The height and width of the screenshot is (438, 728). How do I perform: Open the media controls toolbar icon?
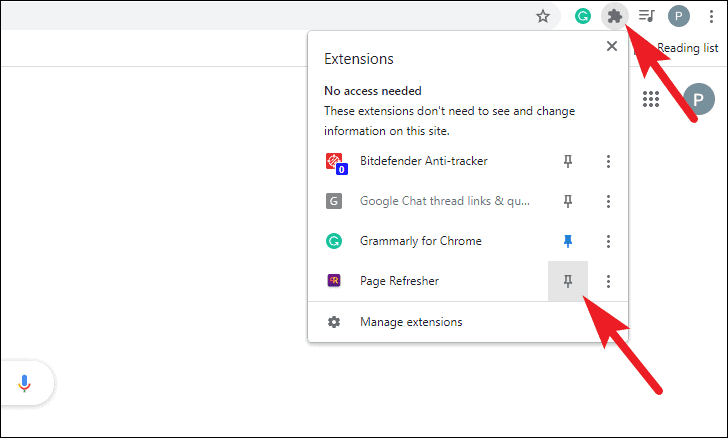tap(646, 16)
